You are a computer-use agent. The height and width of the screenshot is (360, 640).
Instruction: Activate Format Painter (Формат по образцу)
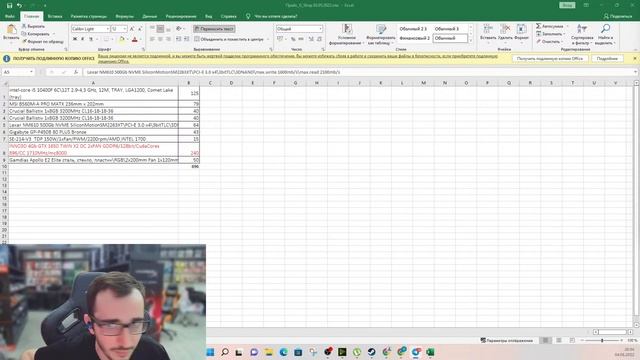(x=42, y=41)
